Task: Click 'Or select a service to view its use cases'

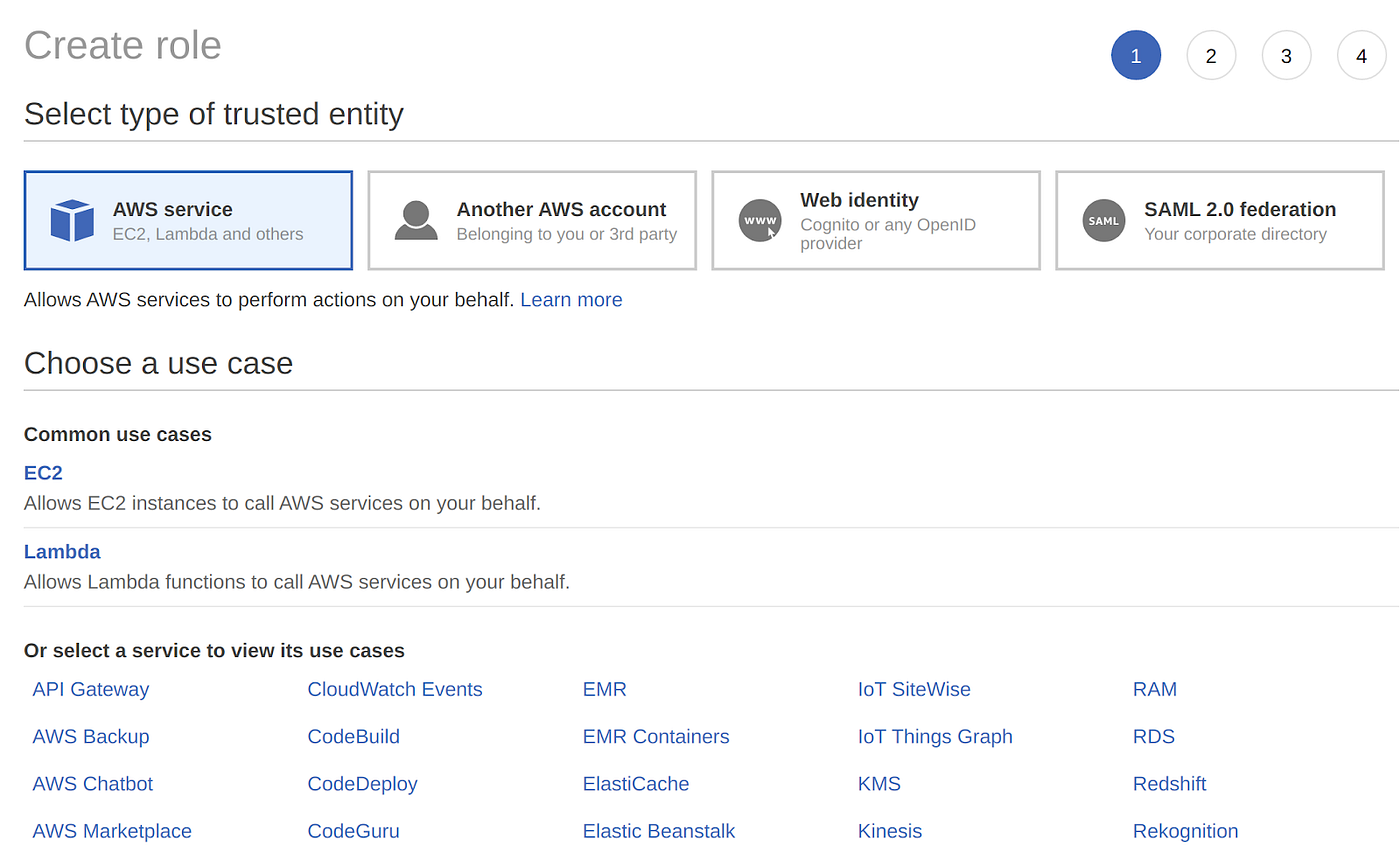Action: pos(214,651)
